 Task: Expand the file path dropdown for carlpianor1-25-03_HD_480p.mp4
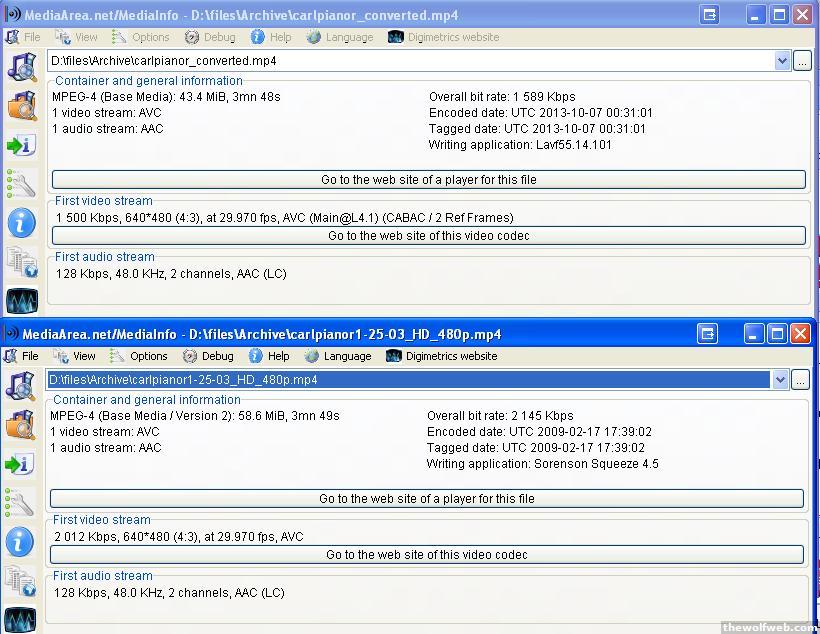780,380
